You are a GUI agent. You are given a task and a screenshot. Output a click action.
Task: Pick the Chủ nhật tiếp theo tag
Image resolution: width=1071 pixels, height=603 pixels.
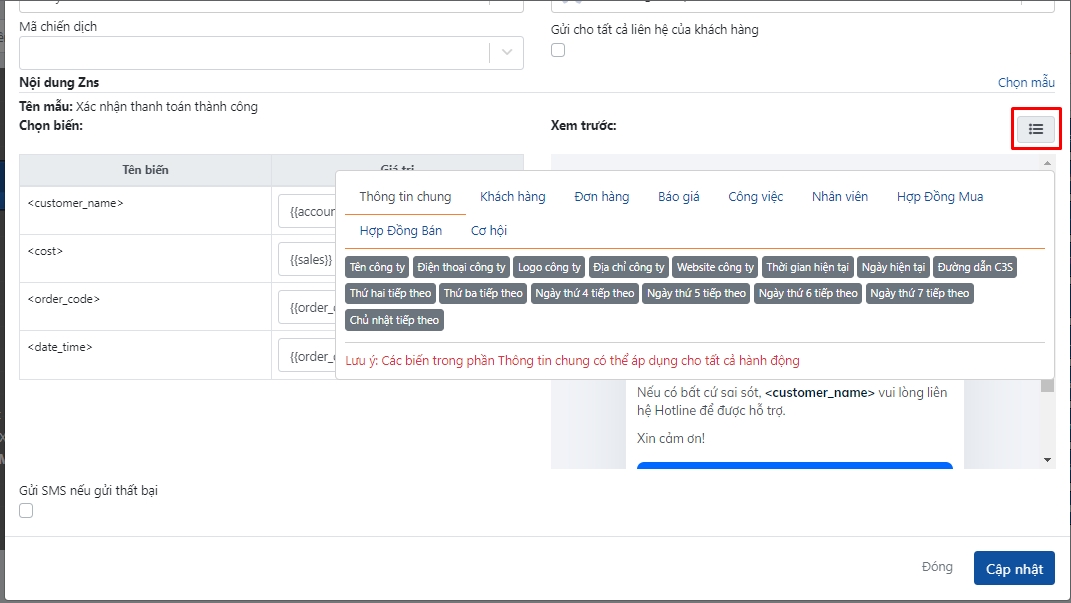[394, 320]
